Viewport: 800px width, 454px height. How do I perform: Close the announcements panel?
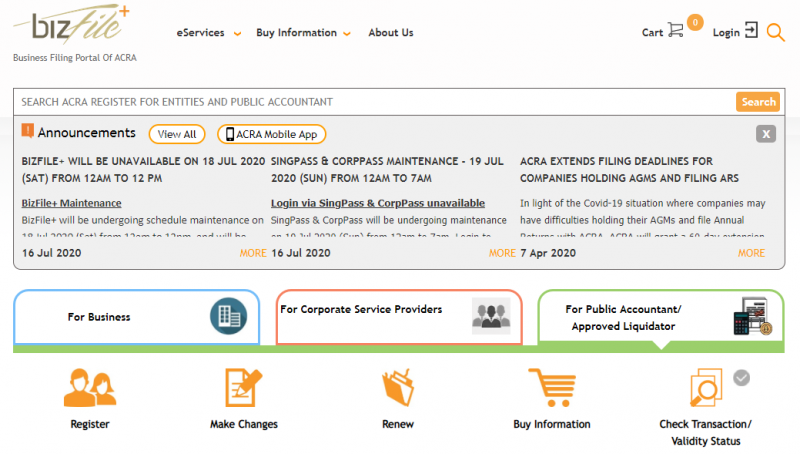[x=766, y=134]
